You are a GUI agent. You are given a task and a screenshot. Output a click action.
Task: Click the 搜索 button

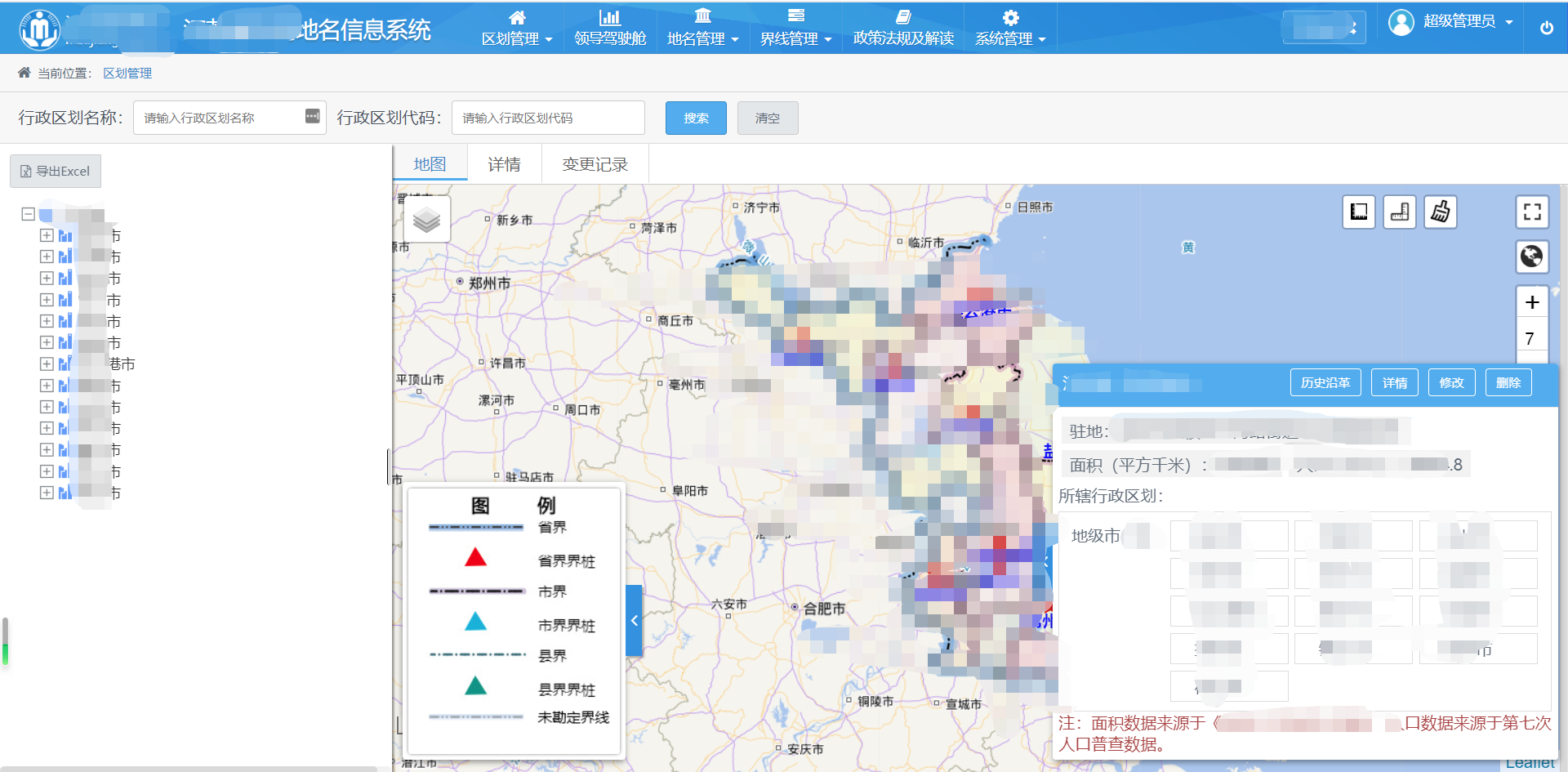coord(696,118)
